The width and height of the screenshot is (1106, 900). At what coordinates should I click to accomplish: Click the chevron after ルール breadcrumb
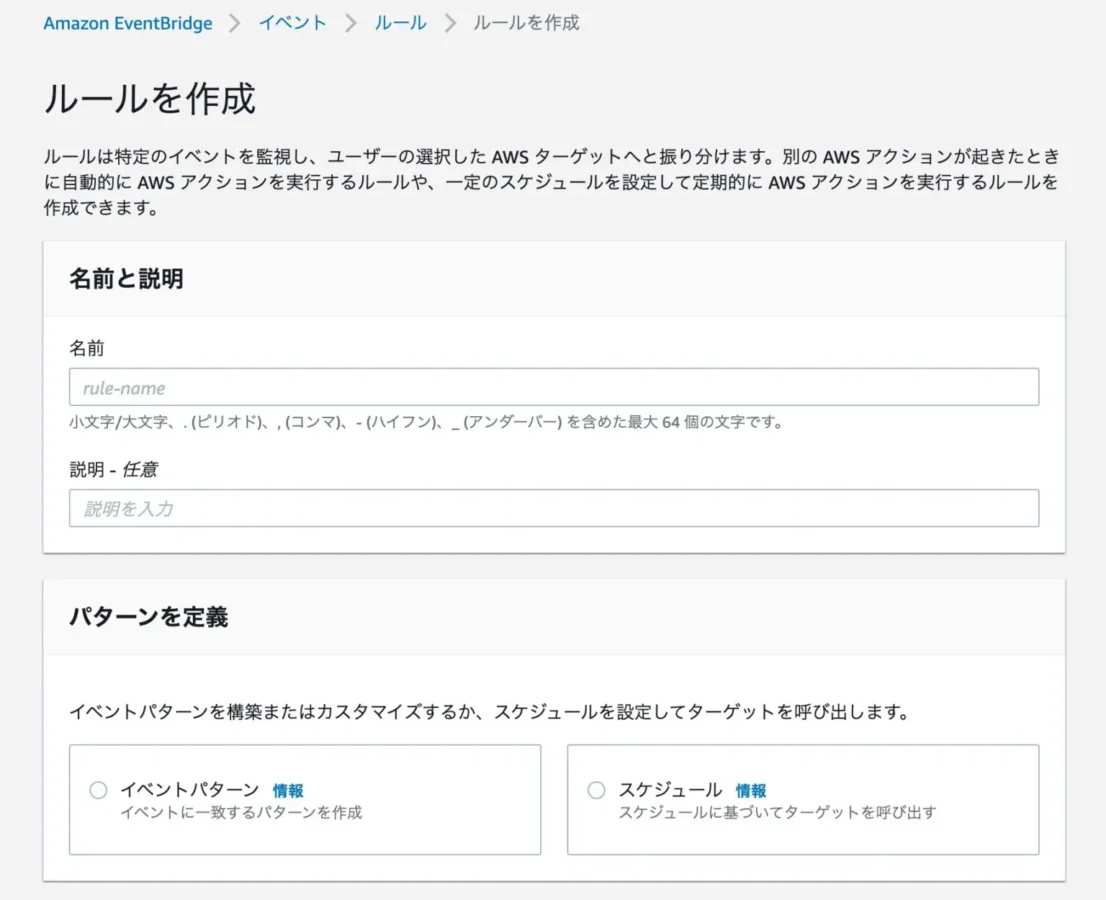450,23
